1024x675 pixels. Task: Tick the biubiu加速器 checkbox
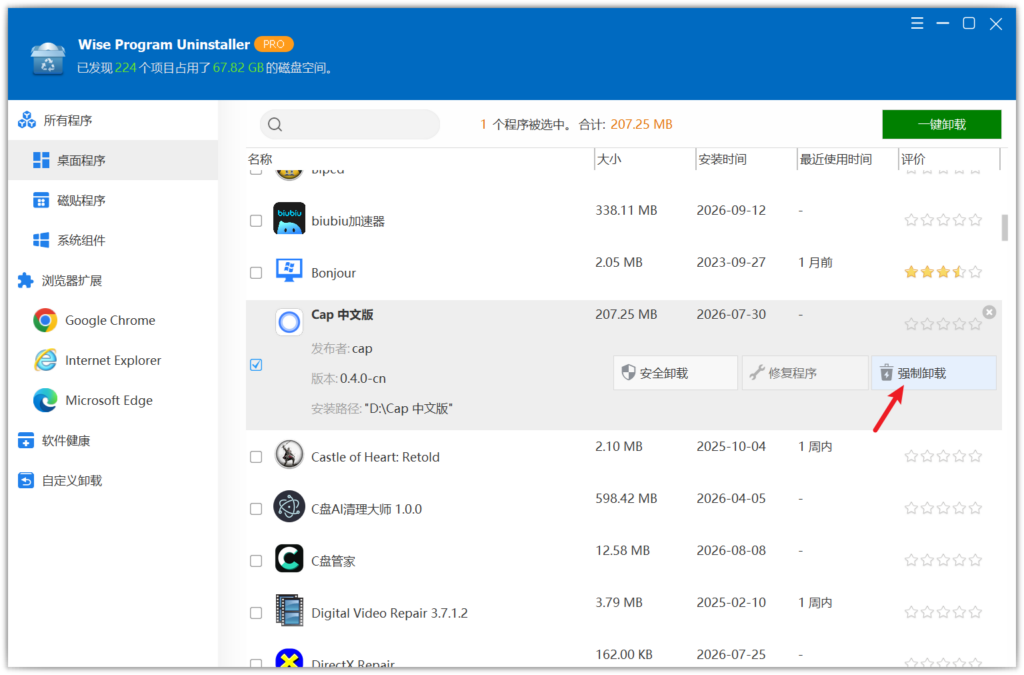coord(256,221)
